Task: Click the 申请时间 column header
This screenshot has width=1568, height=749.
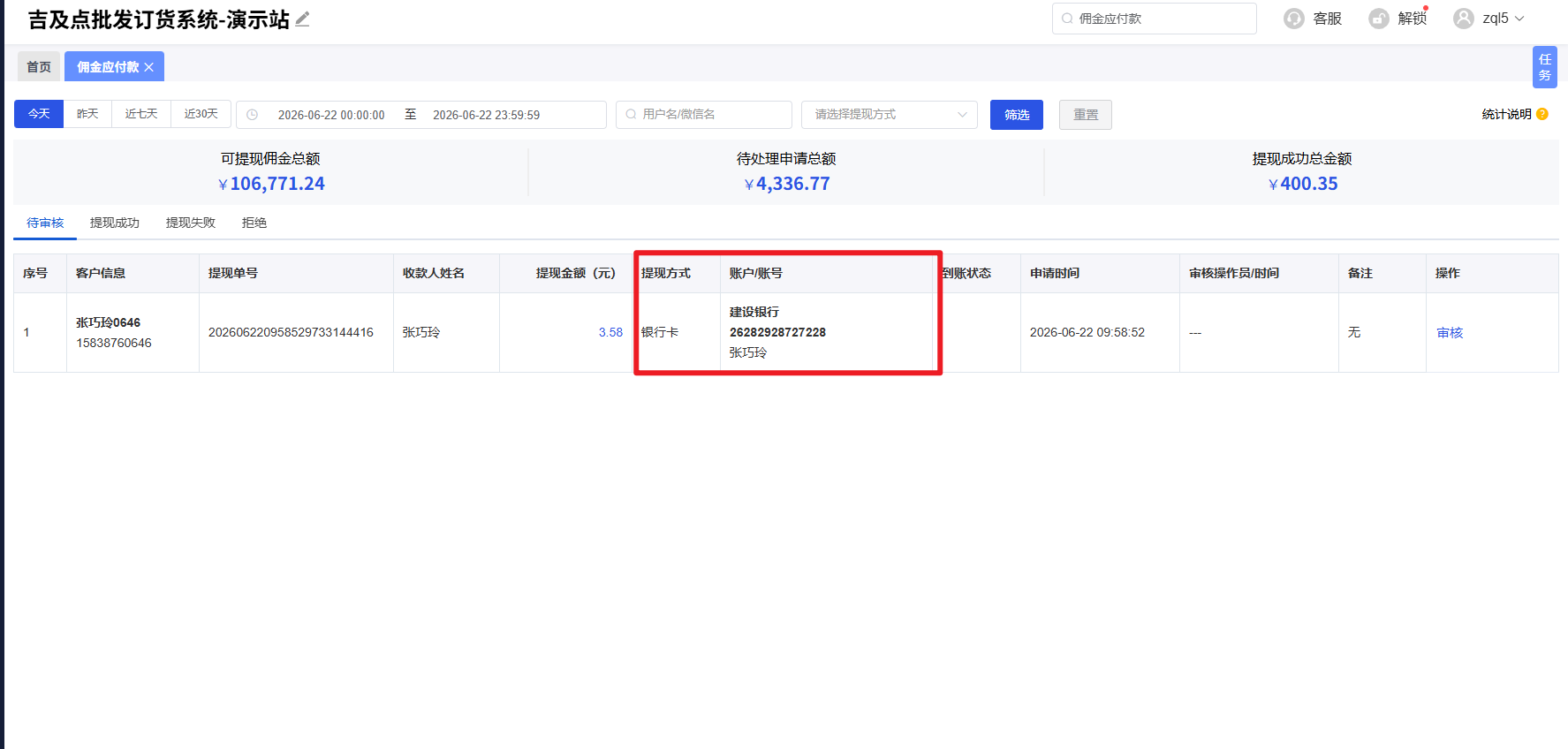Action: [x=1055, y=274]
